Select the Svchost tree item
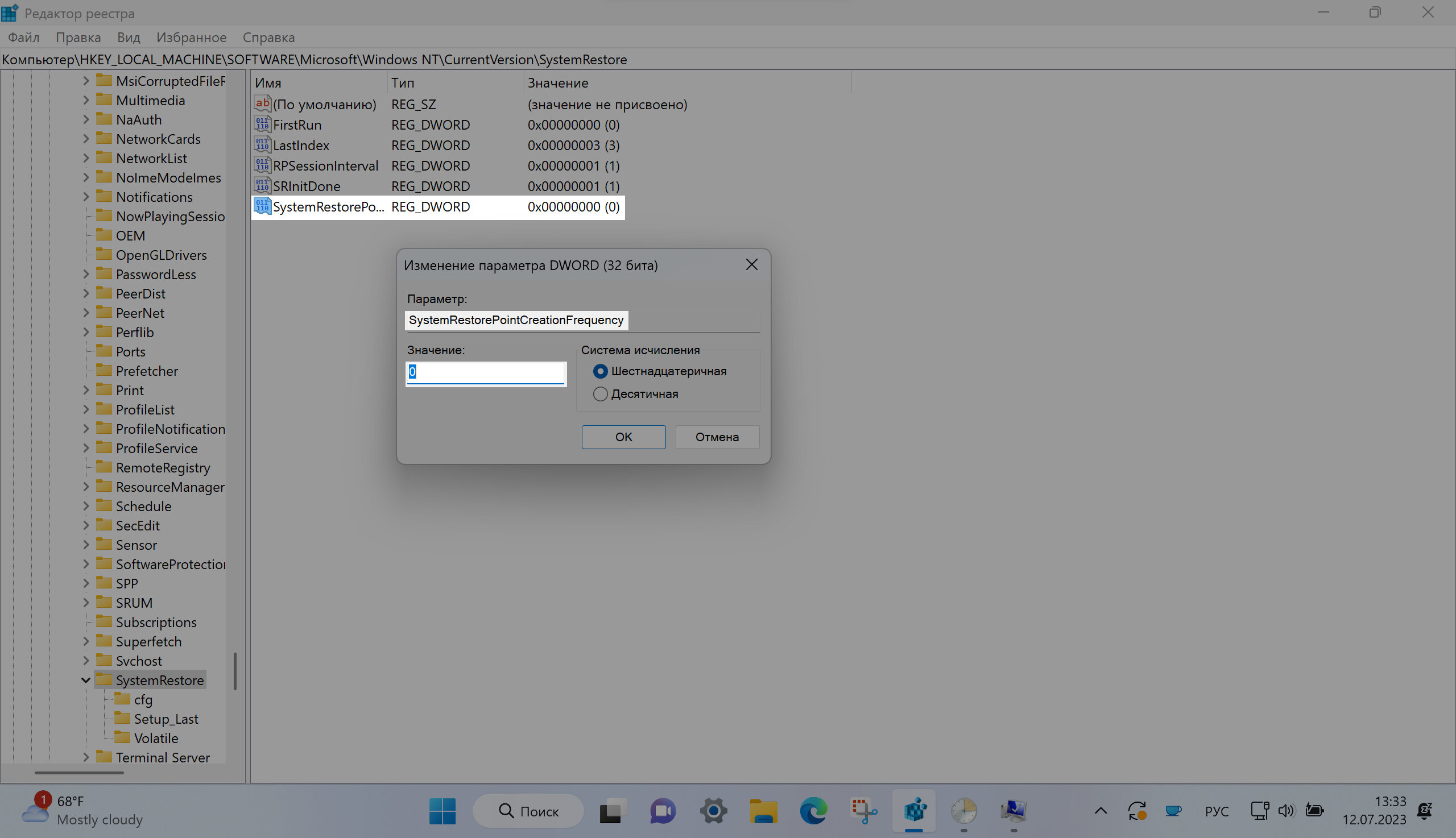 pyautogui.click(x=139, y=661)
